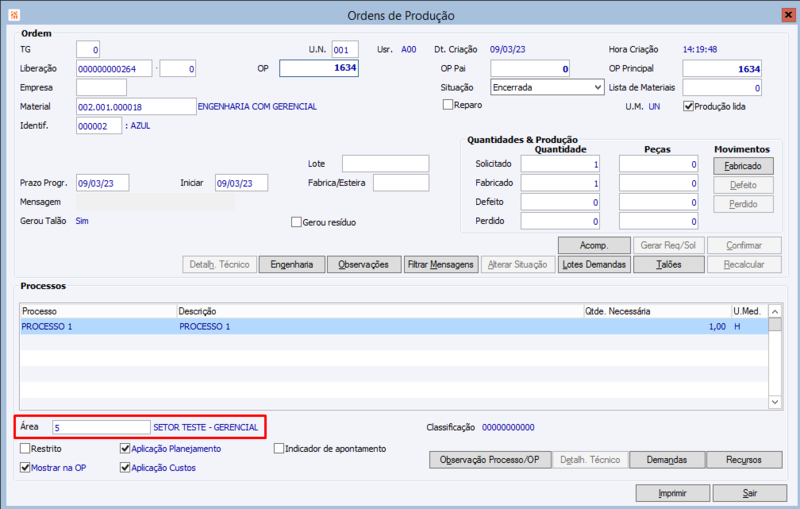
Task: Click the process list scroll down arrow
Action: pos(775,402)
